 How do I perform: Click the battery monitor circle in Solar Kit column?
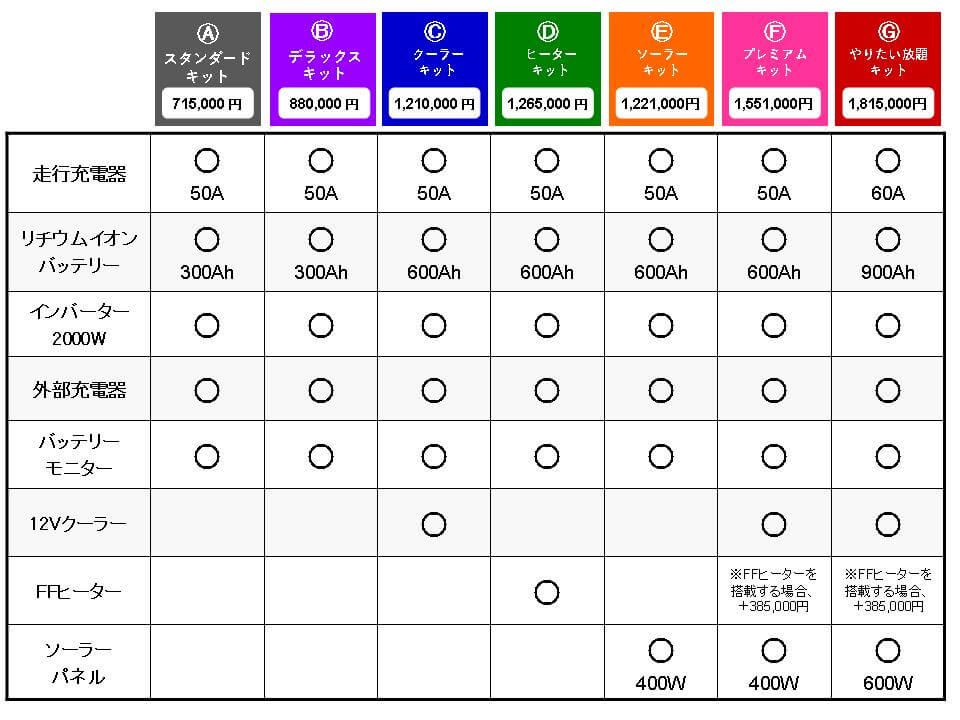[661, 456]
